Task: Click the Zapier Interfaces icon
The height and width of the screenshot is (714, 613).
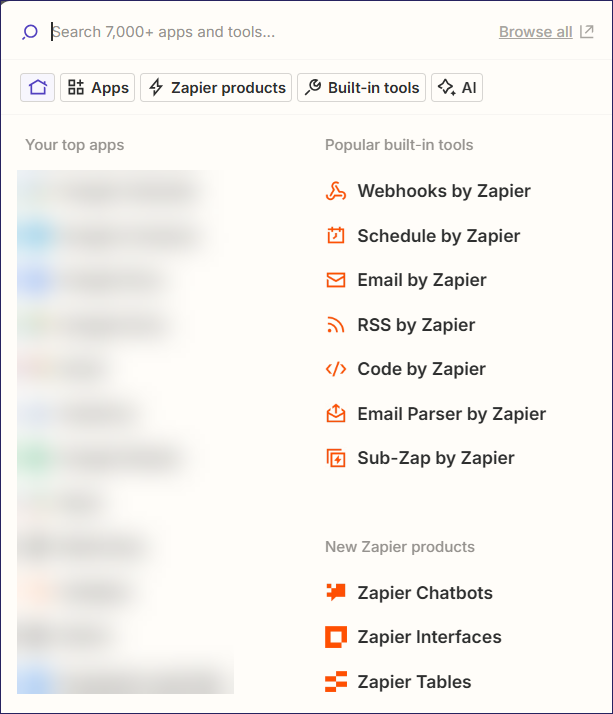Action: coord(336,637)
